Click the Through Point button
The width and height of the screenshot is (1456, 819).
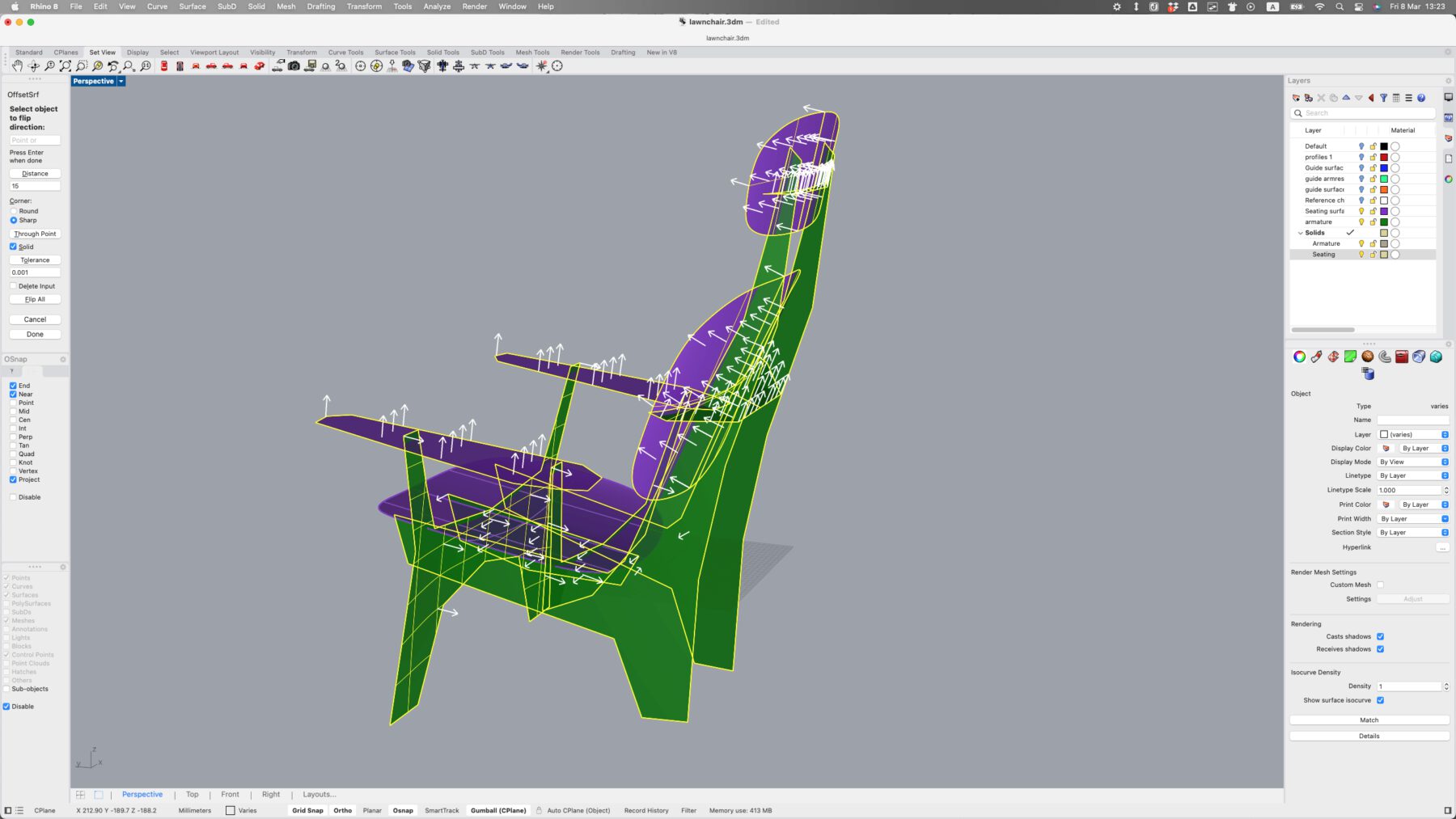point(35,234)
